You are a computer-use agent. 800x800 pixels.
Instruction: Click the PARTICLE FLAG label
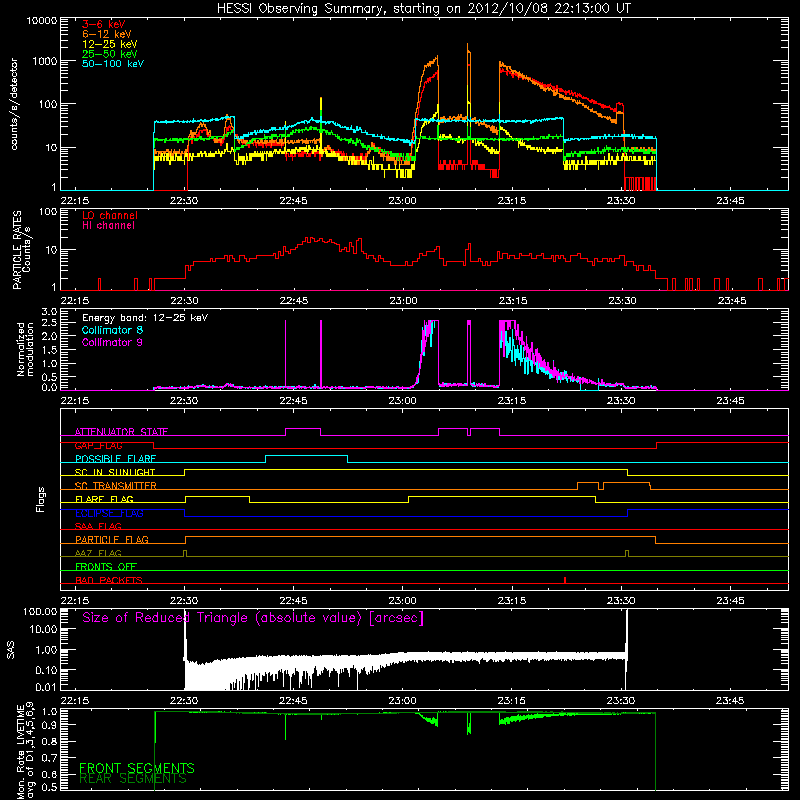click(x=112, y=539)
